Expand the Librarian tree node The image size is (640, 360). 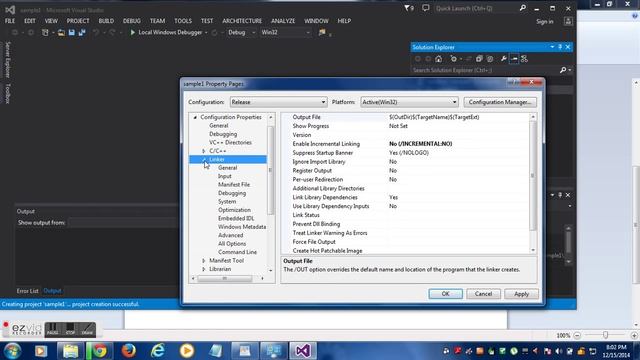(x=204, y=269)
